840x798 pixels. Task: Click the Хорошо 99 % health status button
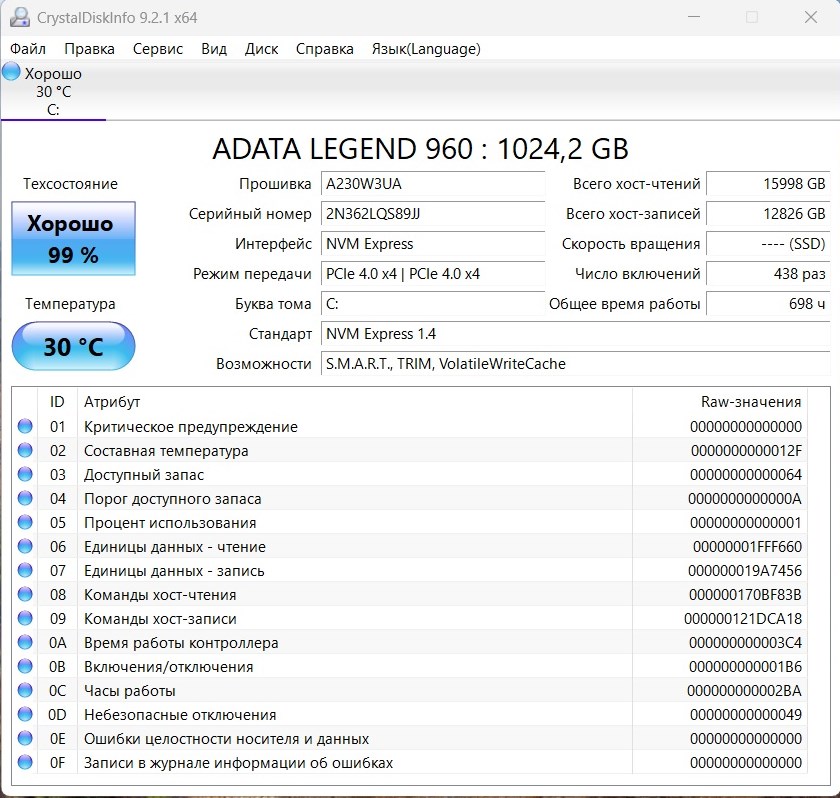coord(73,238)
